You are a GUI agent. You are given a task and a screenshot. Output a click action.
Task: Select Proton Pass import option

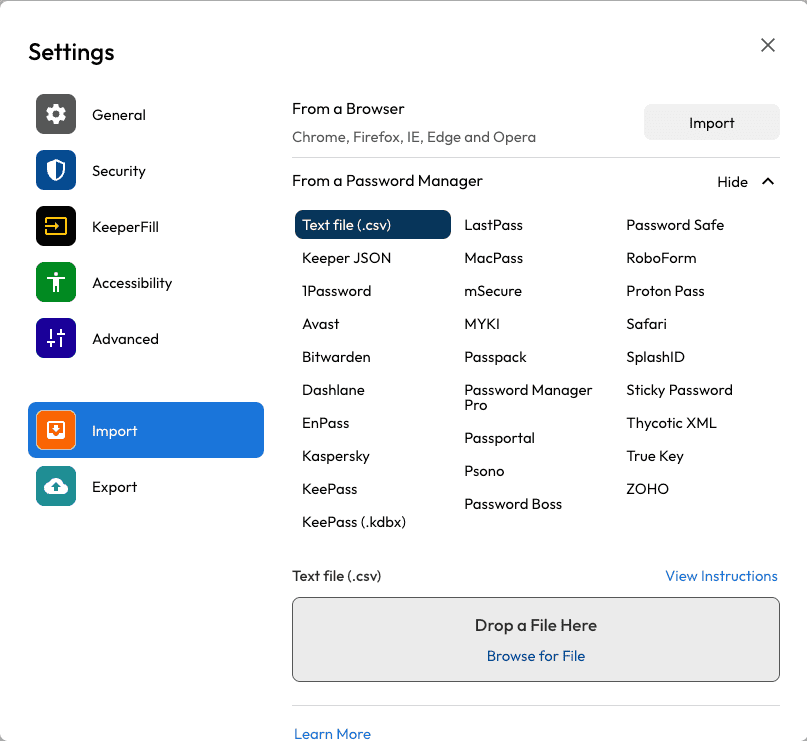665,290
